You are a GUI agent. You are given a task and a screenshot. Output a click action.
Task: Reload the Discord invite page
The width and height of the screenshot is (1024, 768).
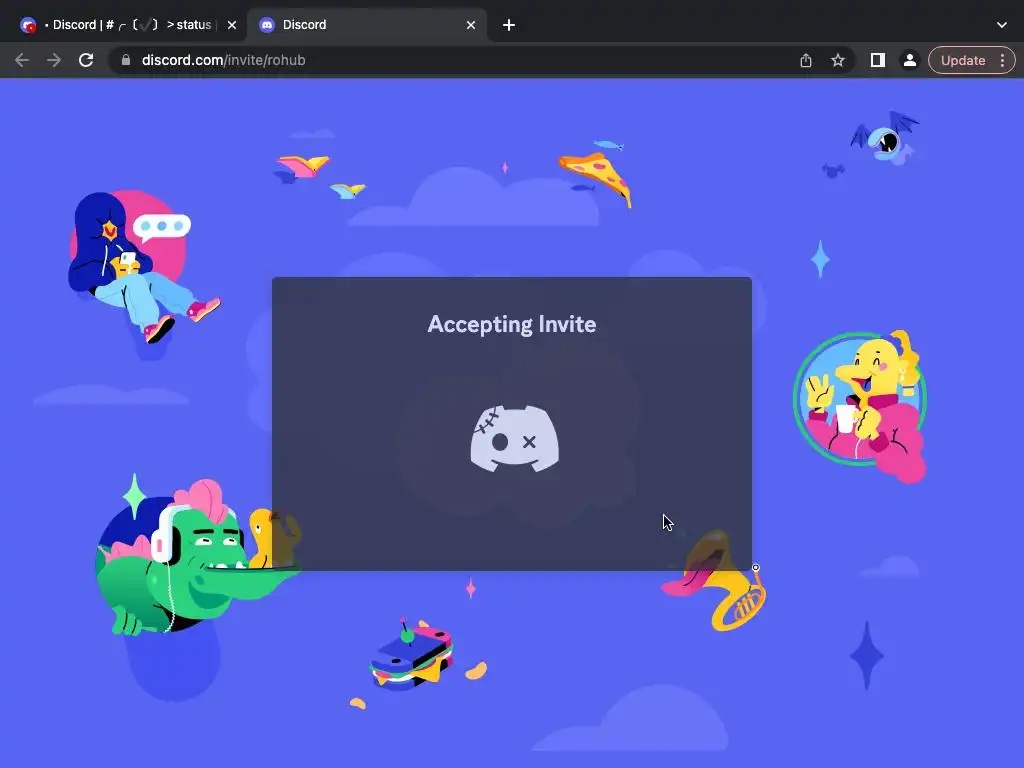pos(86,60)
